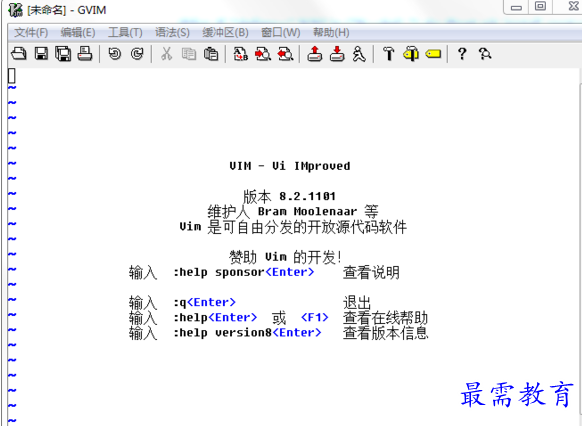This screenshot has width=582, height=426.
Task: Click the Print toolbar icon
Action: (85, 54)
